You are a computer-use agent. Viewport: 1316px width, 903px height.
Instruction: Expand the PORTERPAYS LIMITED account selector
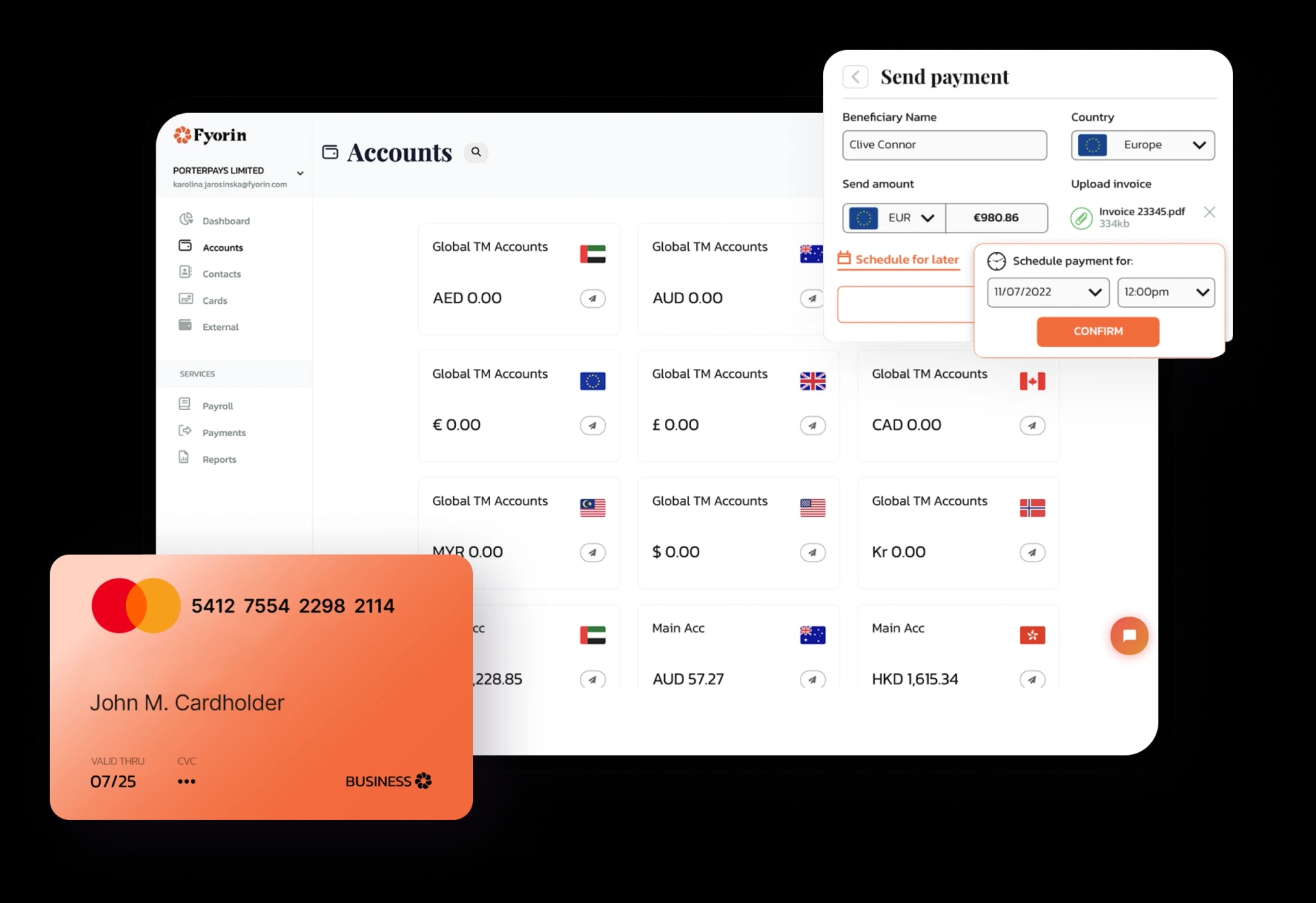300,171
